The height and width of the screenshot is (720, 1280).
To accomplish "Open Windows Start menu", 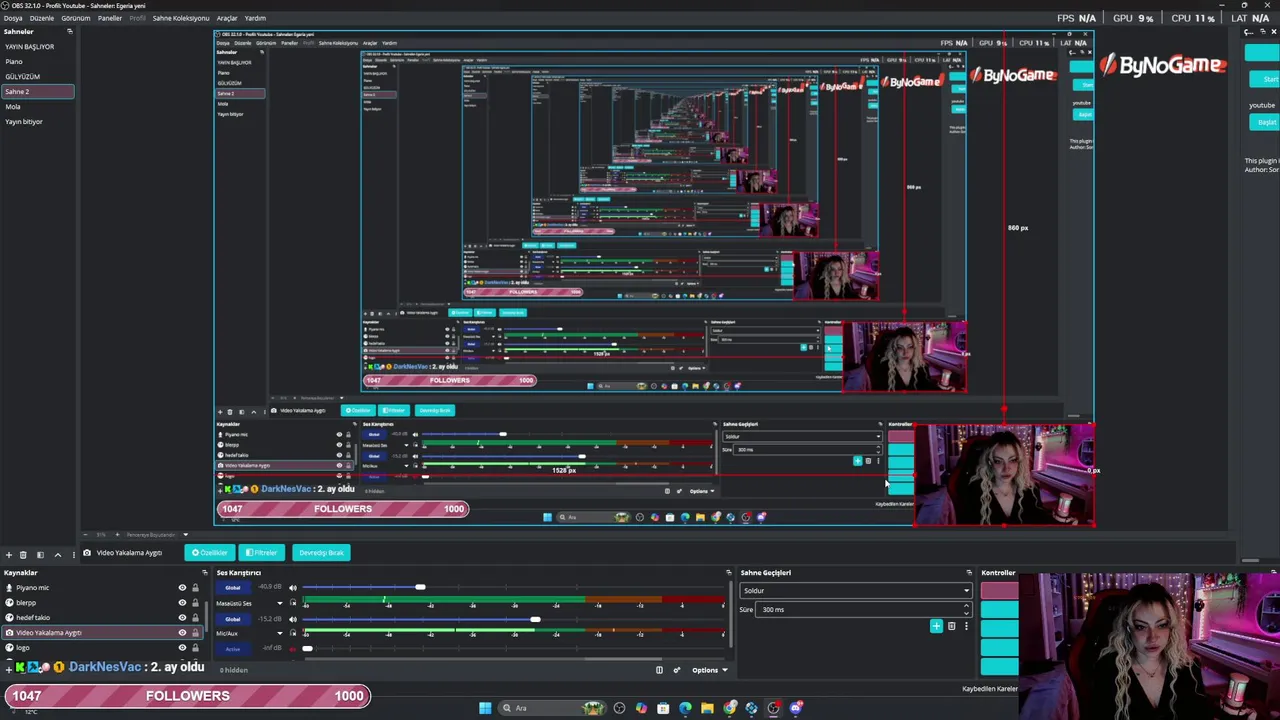I will 485,708.
